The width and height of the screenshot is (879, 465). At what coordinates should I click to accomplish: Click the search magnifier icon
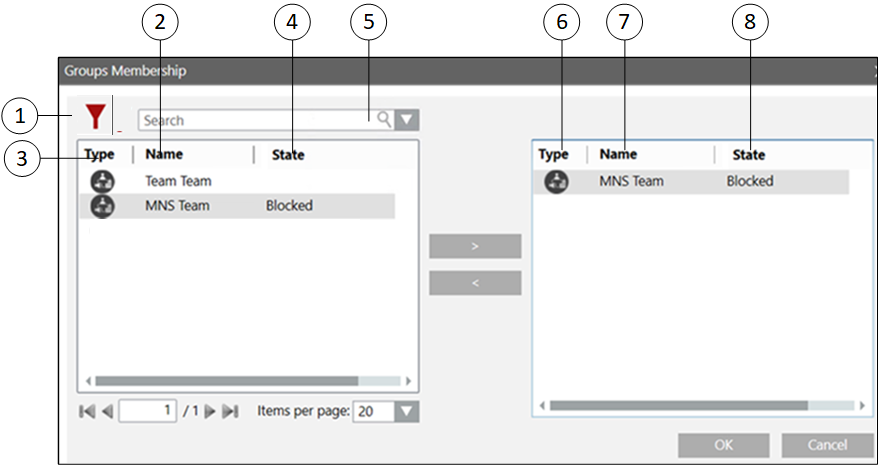coord(383,120)
